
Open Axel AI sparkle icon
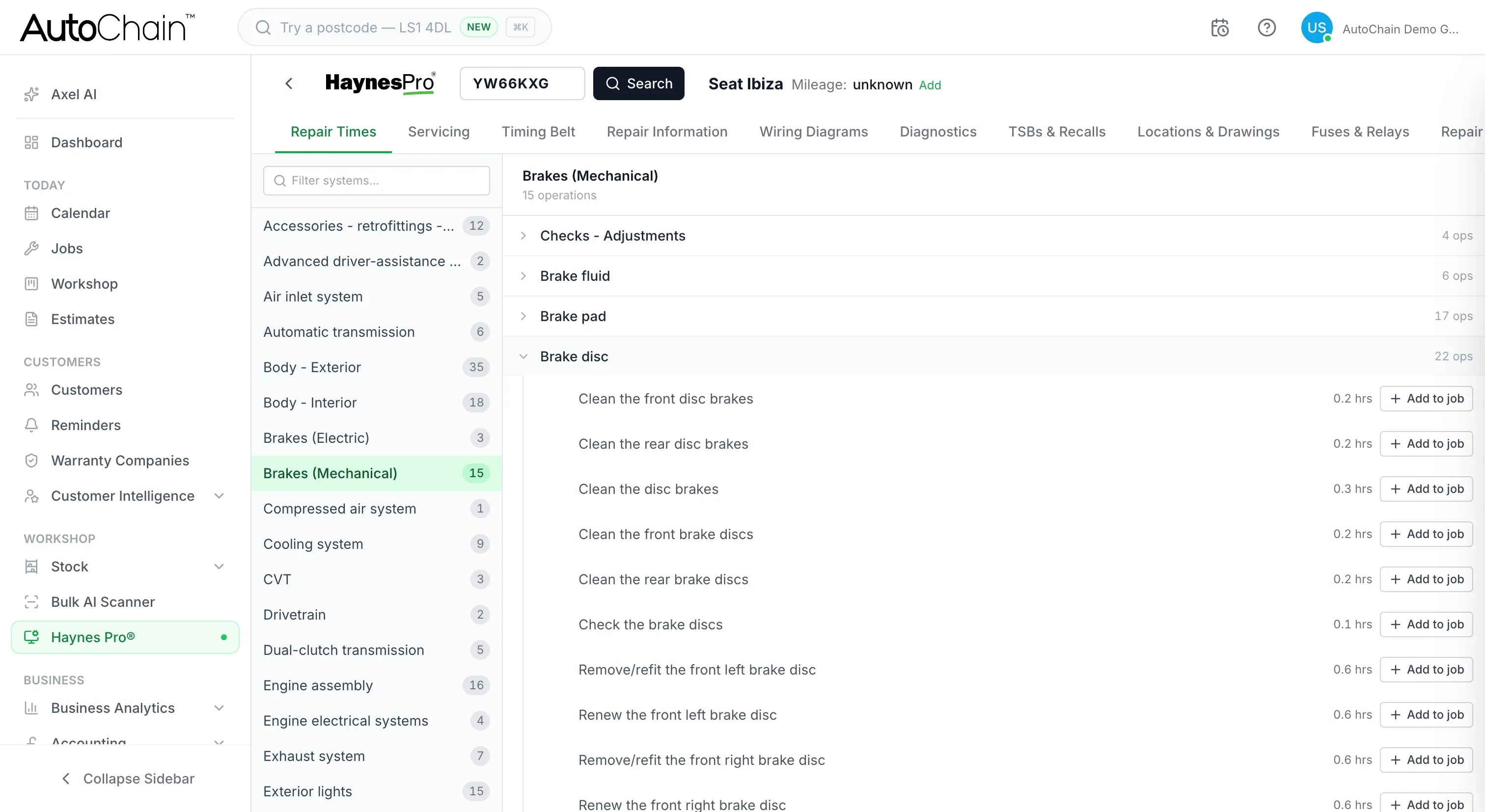pyautogui.click(x=32, y=94)
